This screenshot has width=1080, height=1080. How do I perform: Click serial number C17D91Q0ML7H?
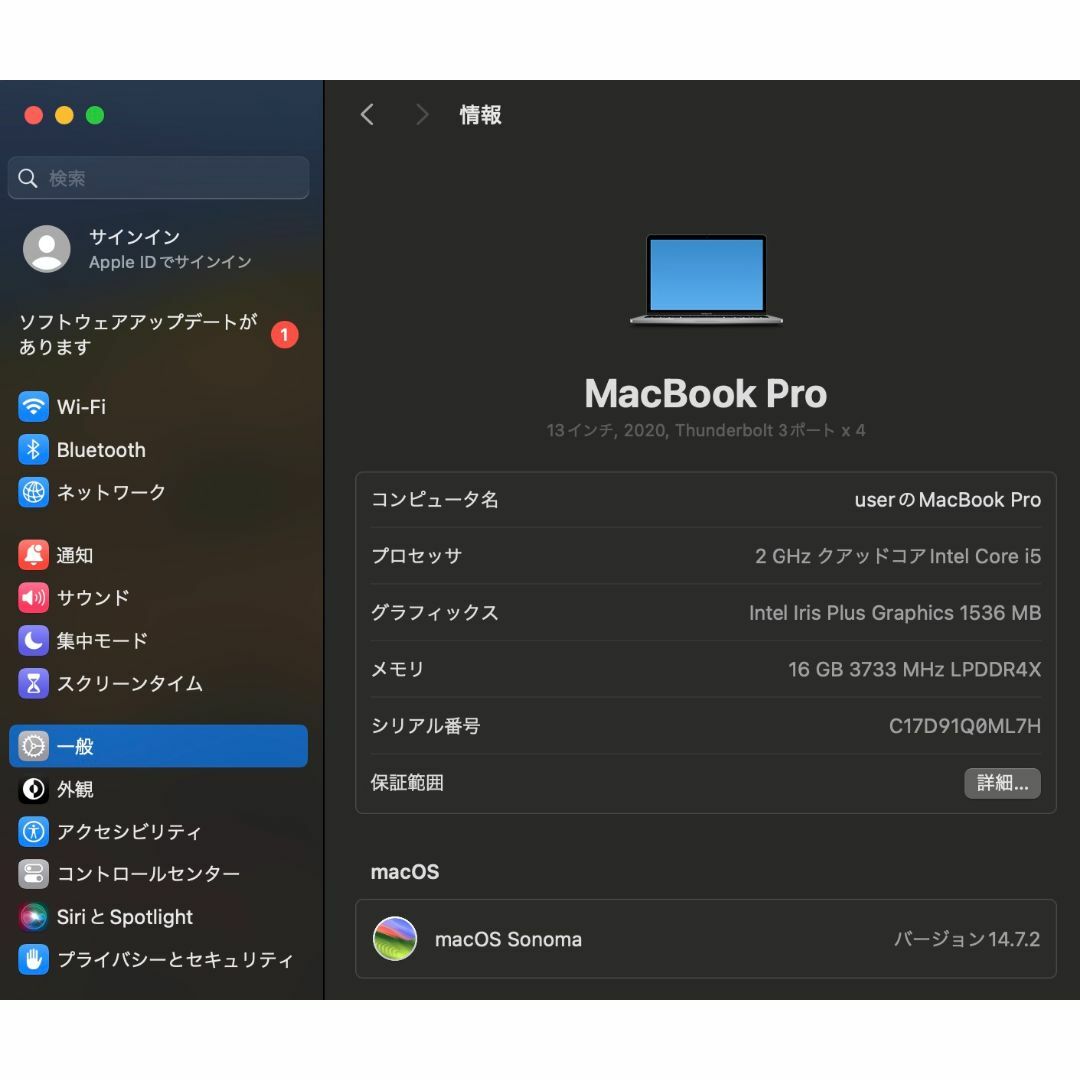(x=965, y=726)
